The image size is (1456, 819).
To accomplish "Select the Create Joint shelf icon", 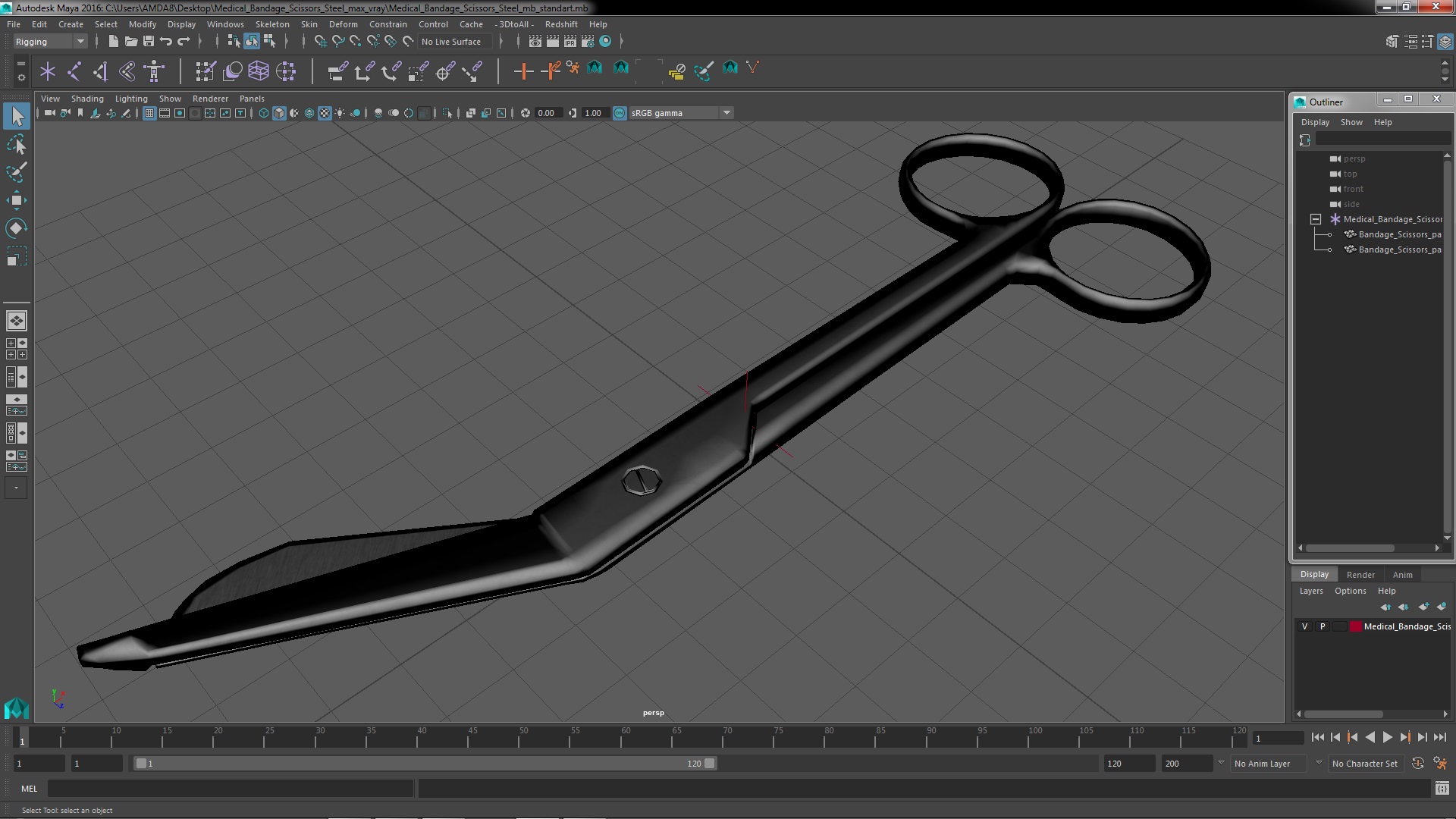I will [x=74, y=71].
